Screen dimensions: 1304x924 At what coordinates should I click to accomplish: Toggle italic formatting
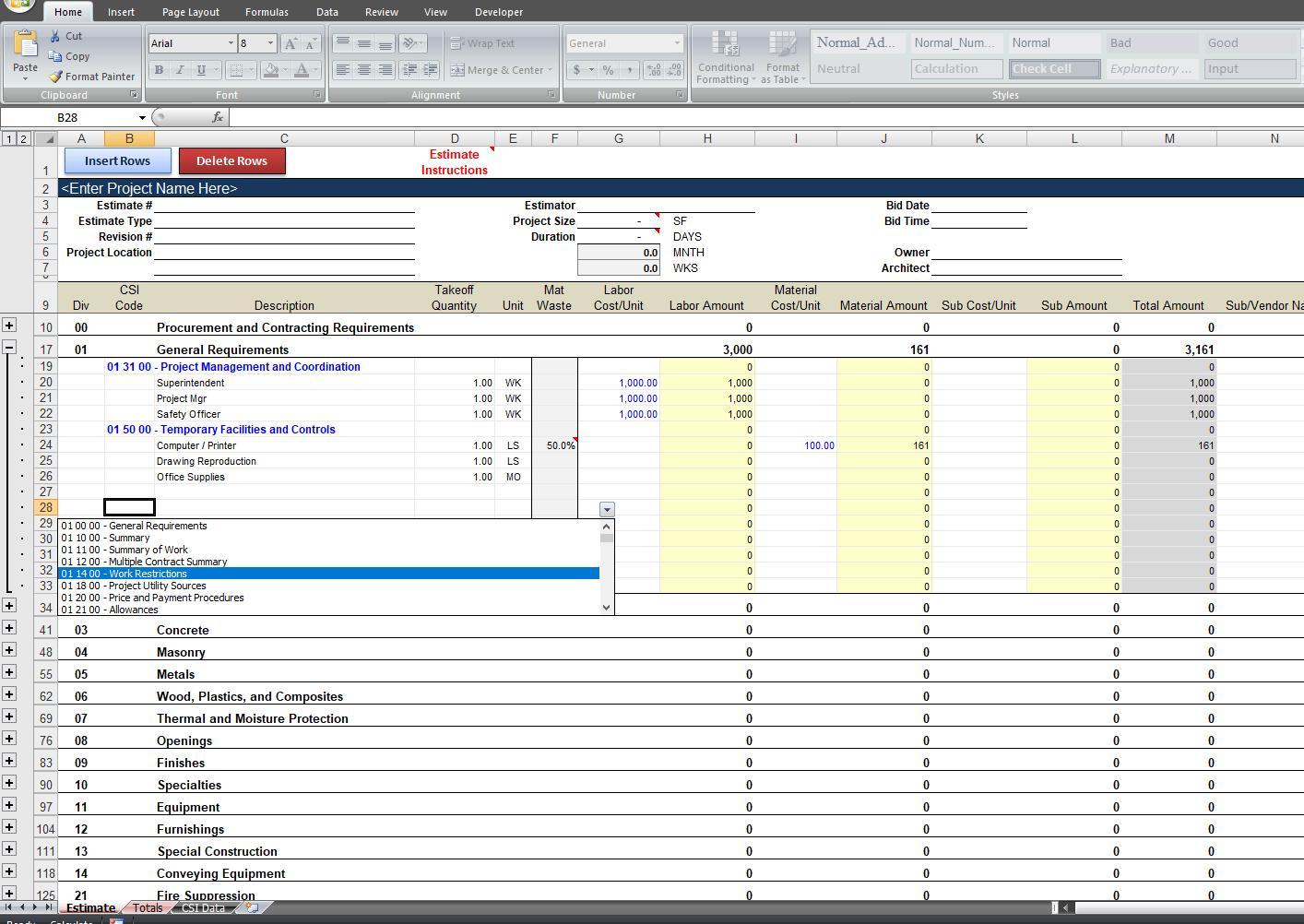[x=180, y=69]
